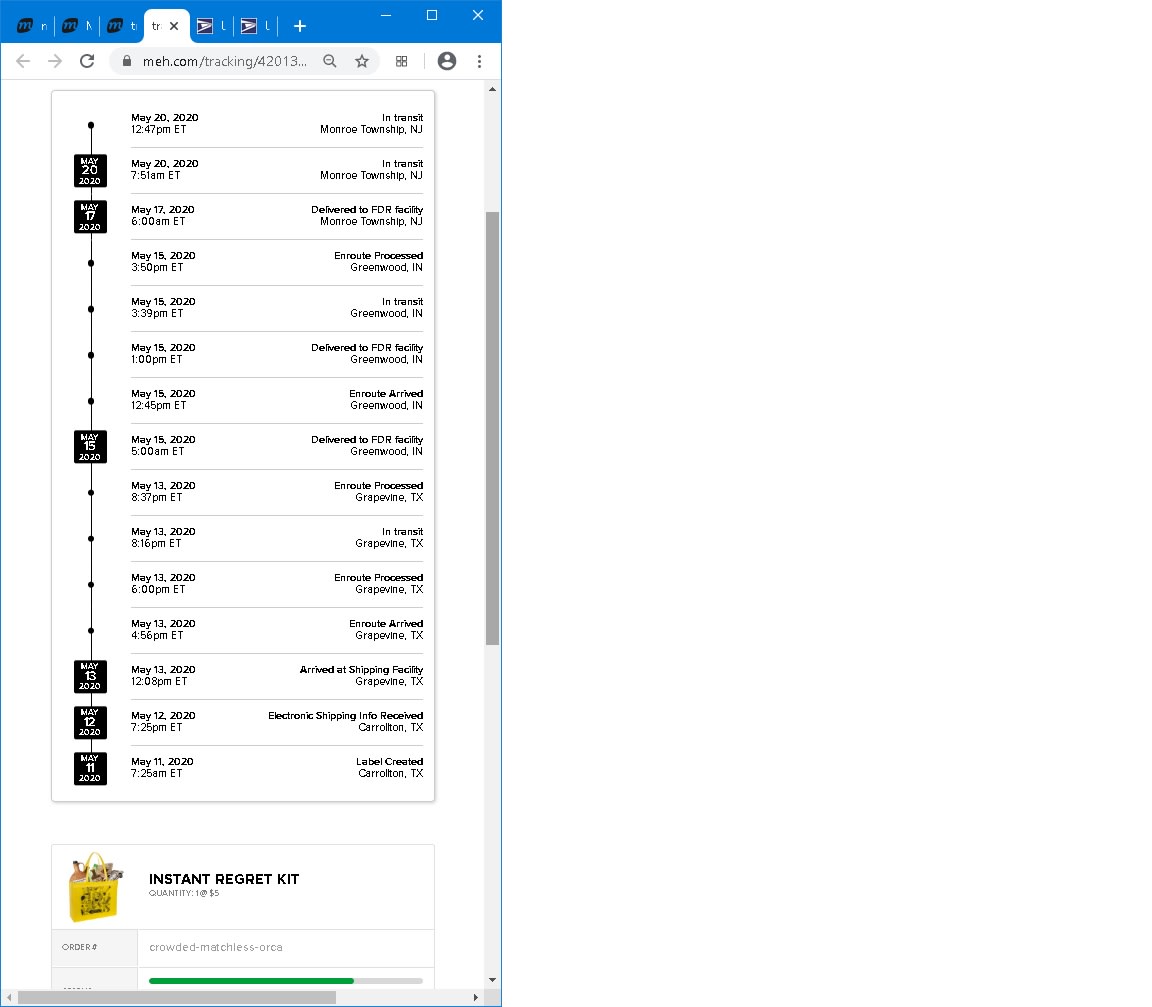The width and height of the screenshot is (1152, 1007).
Task: Click the Instant Regret Kit product image
Action: 95,887
